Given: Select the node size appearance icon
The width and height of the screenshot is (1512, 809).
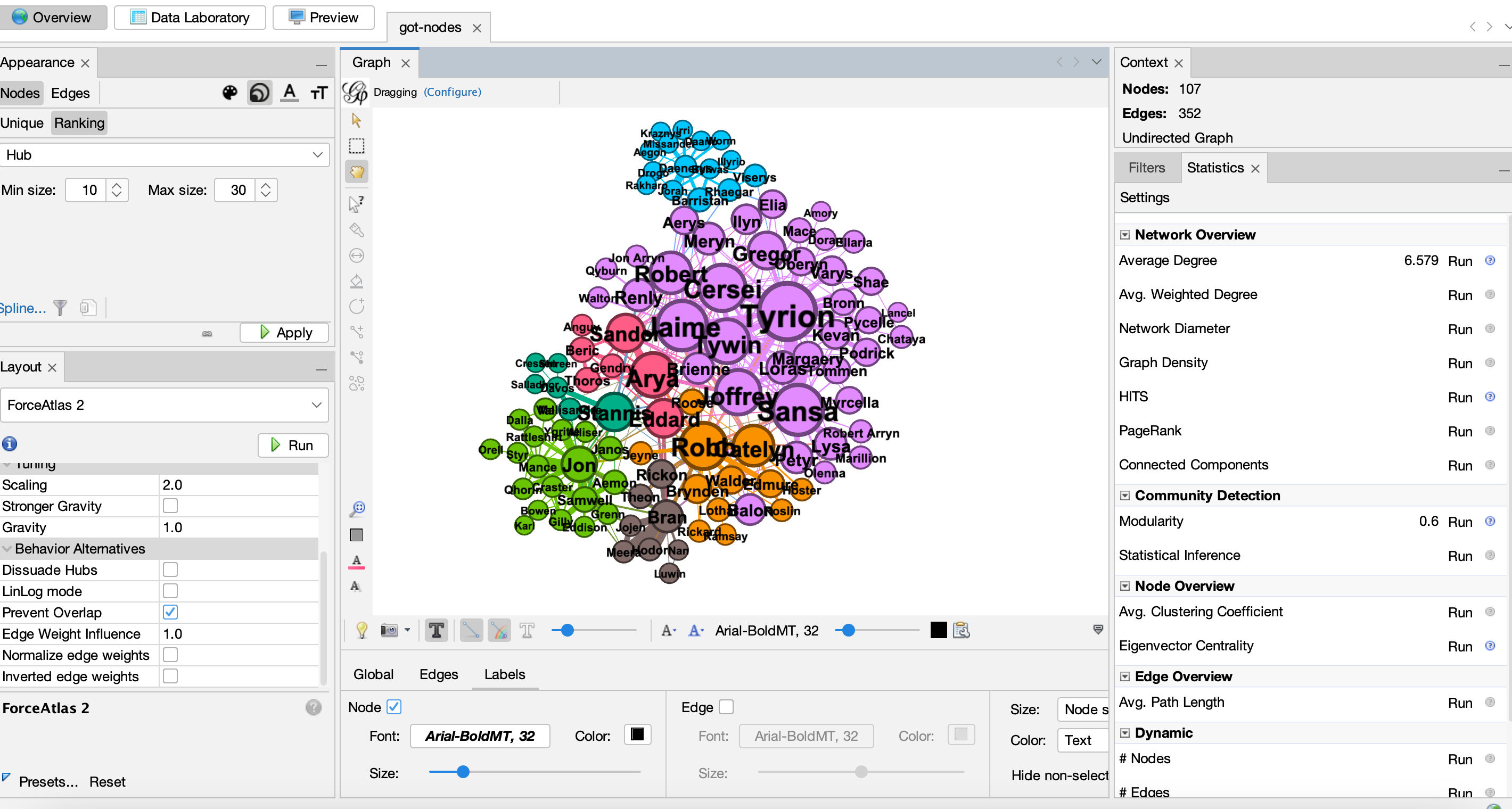Looking at the screenshot, I should click(259, 93).
